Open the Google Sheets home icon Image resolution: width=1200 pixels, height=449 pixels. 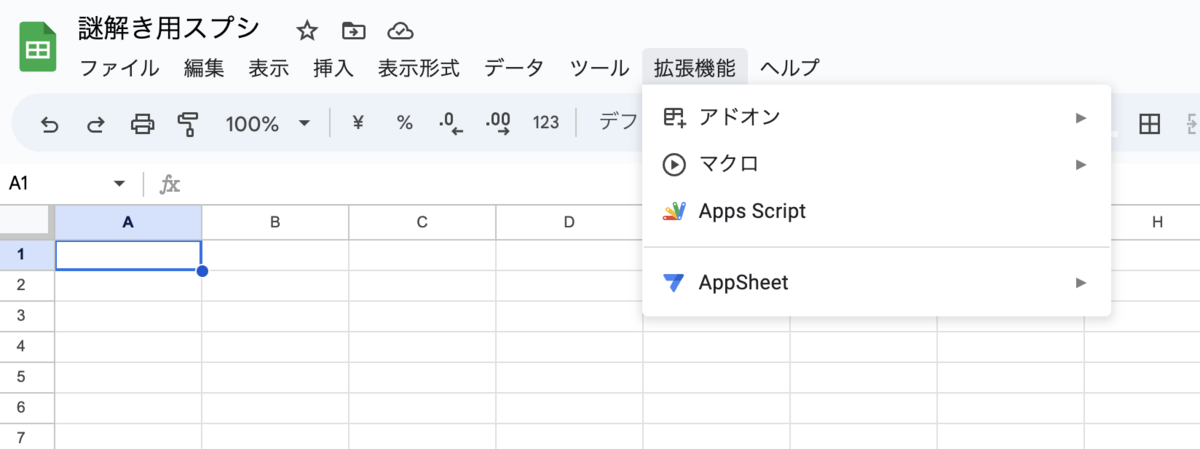pyautogui.click(x=39, y=47)
